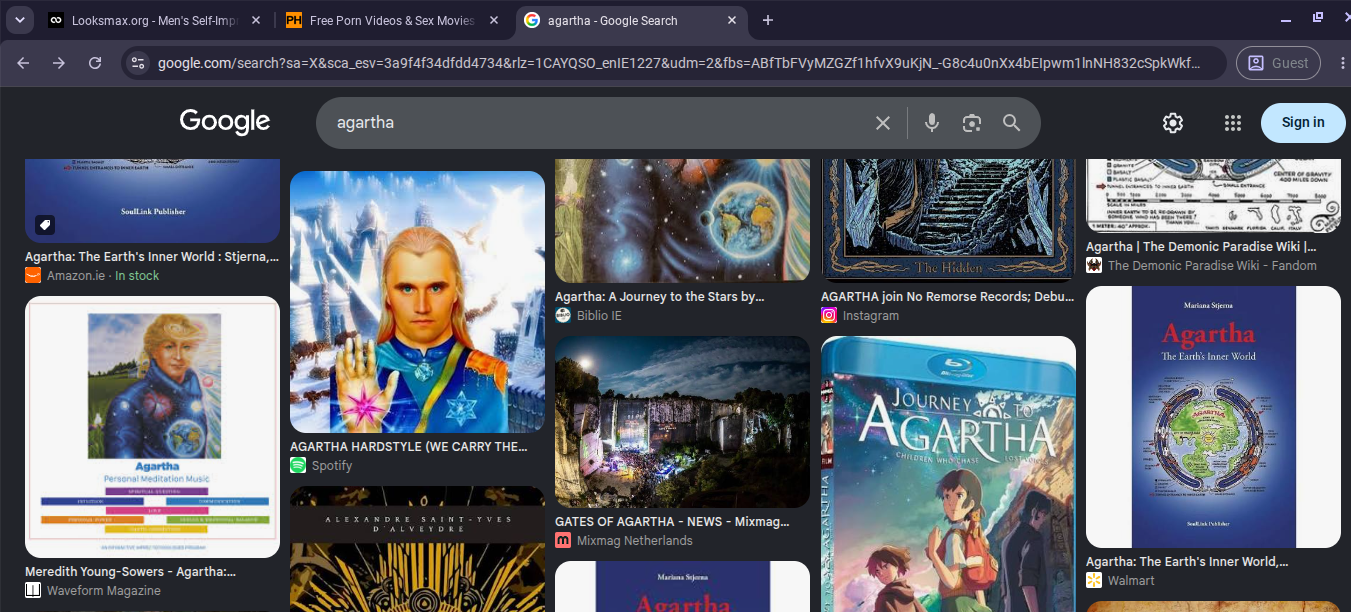Click the Mixmag Netherlands favicon
Screen dimensions: 1351x612
[x=563, y=540]
